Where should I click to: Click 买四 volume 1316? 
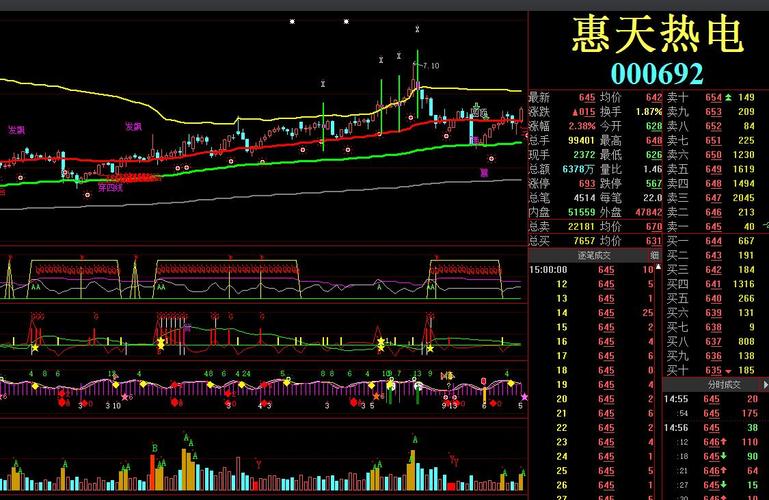[x=743, y=284]
